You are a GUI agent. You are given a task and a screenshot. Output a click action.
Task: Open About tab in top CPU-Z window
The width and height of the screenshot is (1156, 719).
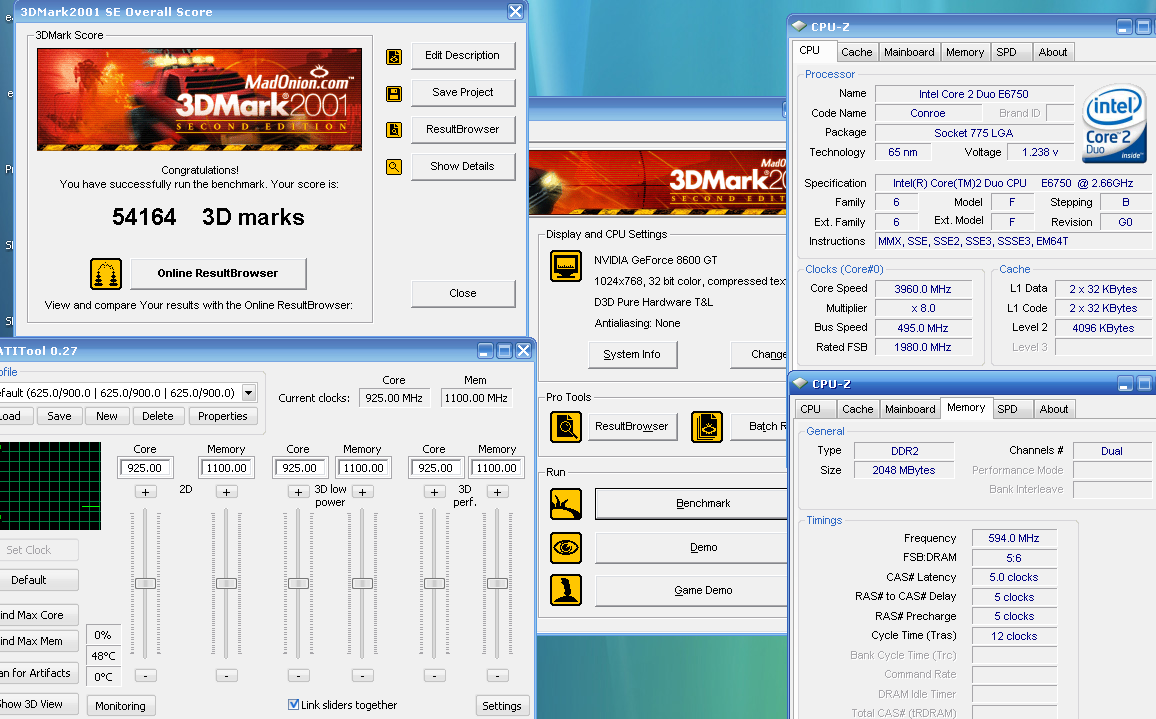[x=1053, y=52]
